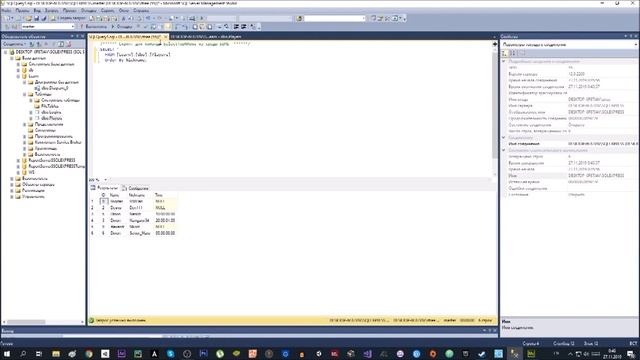Open the Соединить dropdown in Object Explorer
Image resolution: width=640 pixels, height=360 pixels.
15,44
